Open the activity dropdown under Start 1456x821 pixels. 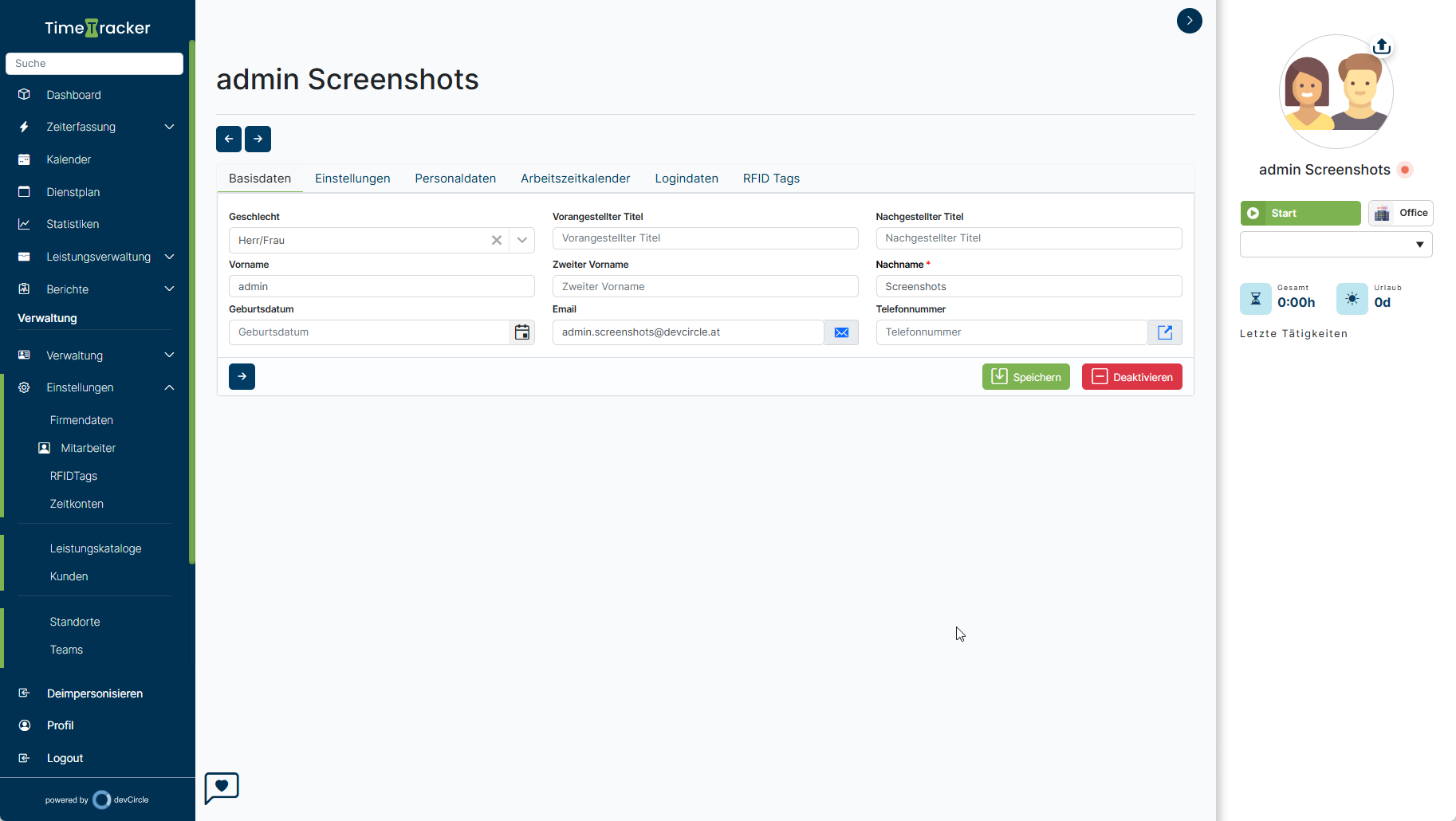pos(1336,244)
